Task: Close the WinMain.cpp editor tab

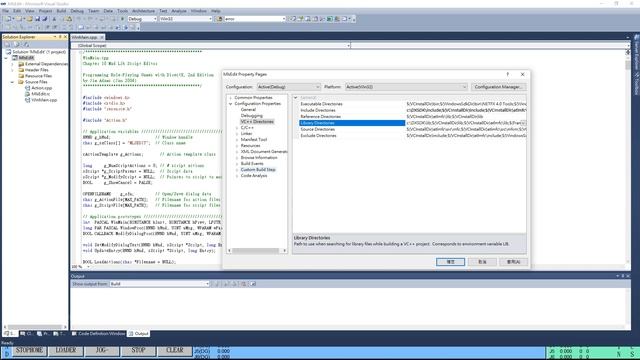Action: click(x=102, y=37)
